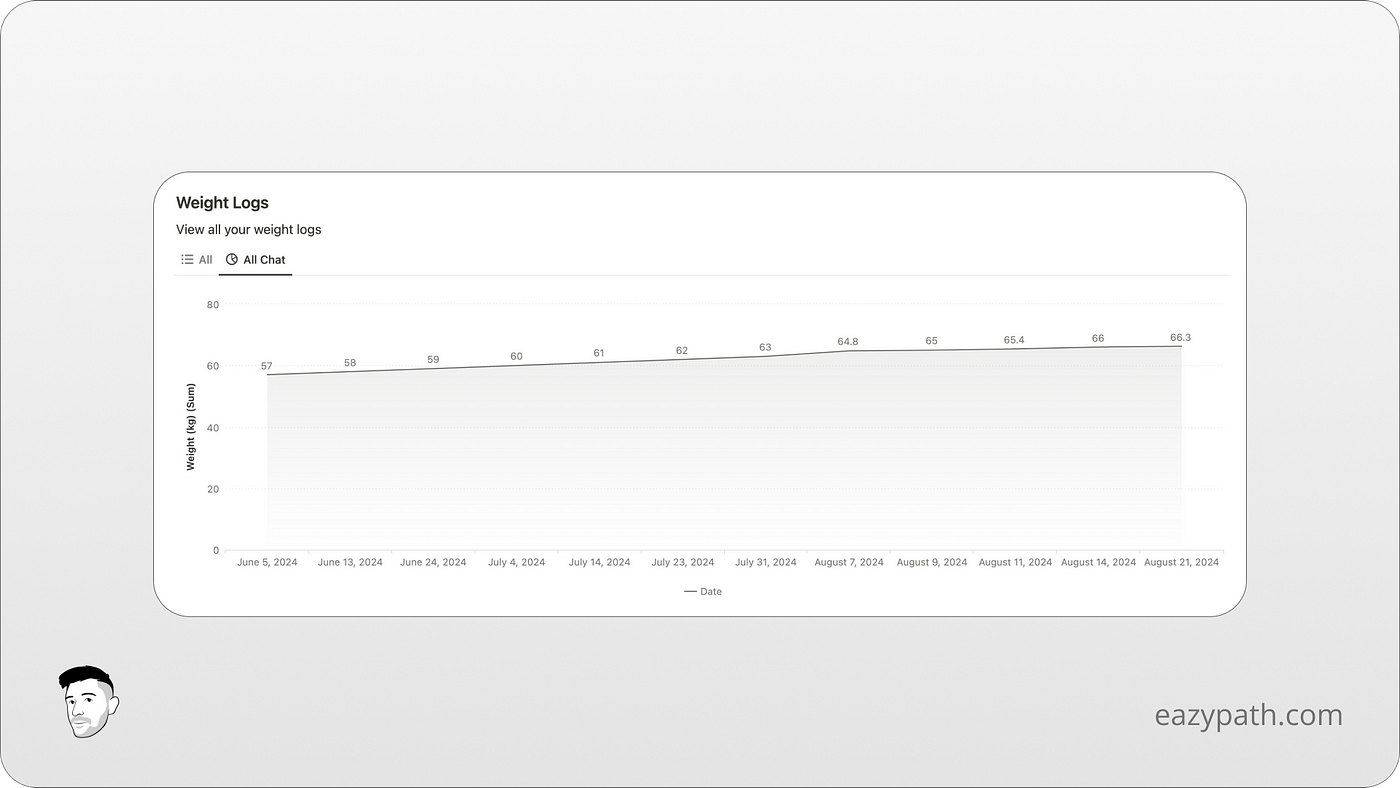This screenshot has width=1400, height=788.
Task: Switch to the All Chat tab
Action: pos(255,259)
